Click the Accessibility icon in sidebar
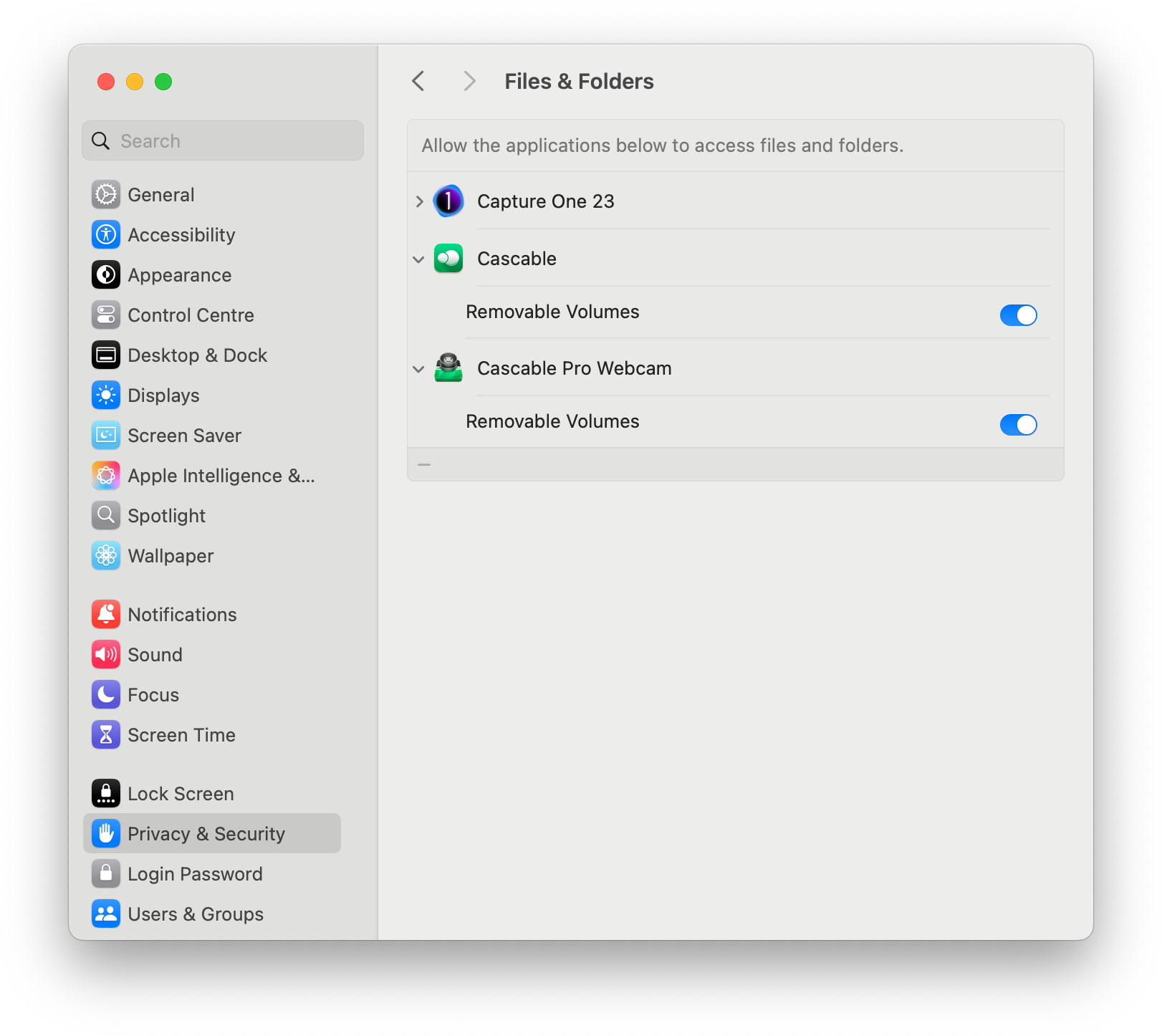 coord(106,235)
